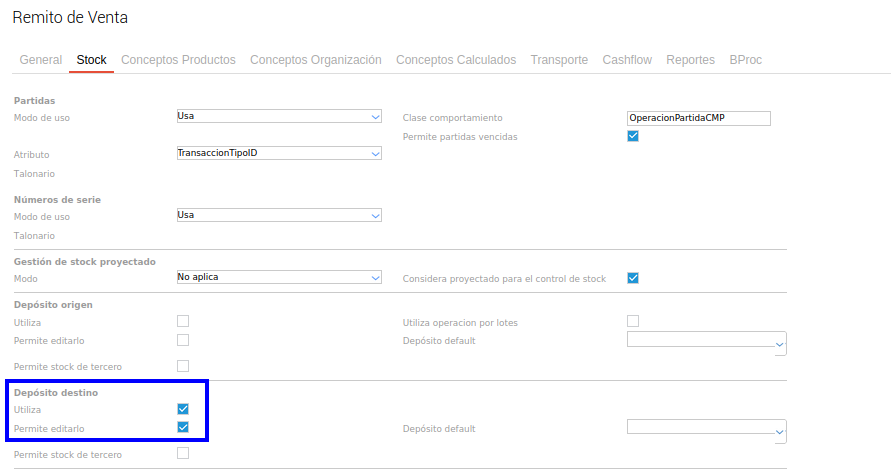Expand Depósito origen's Depósito default dropdown
The height and width of the screenshot is (476, 891).
point(707,341)
